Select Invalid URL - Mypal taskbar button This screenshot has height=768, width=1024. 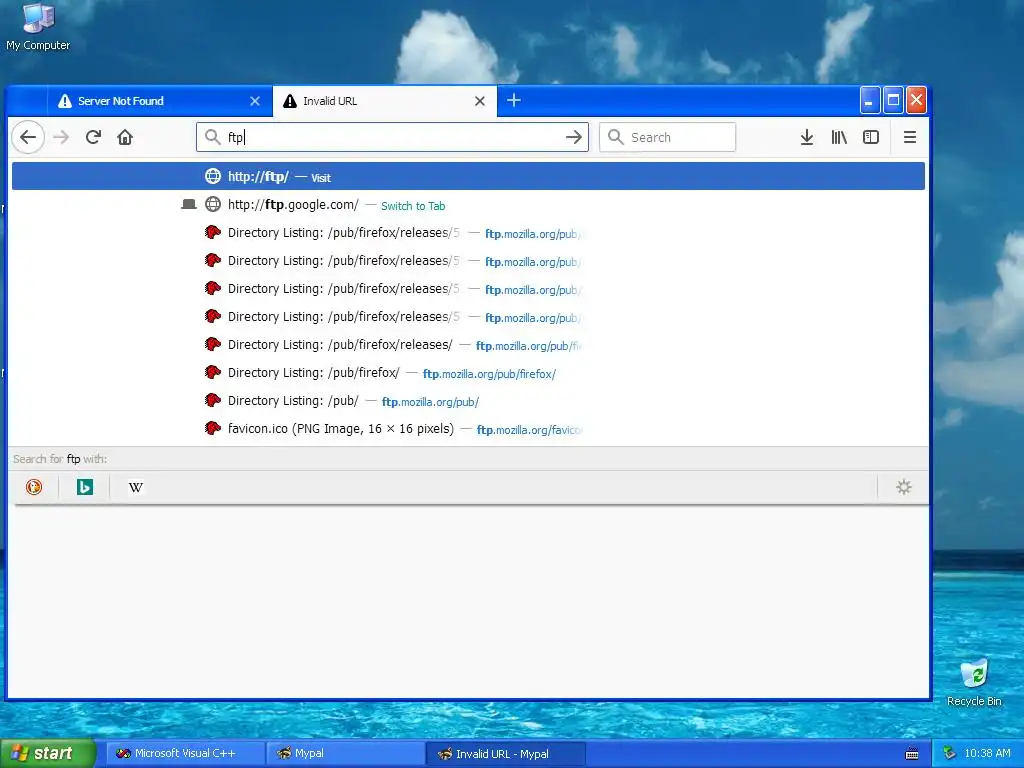(x=505, y=754)
